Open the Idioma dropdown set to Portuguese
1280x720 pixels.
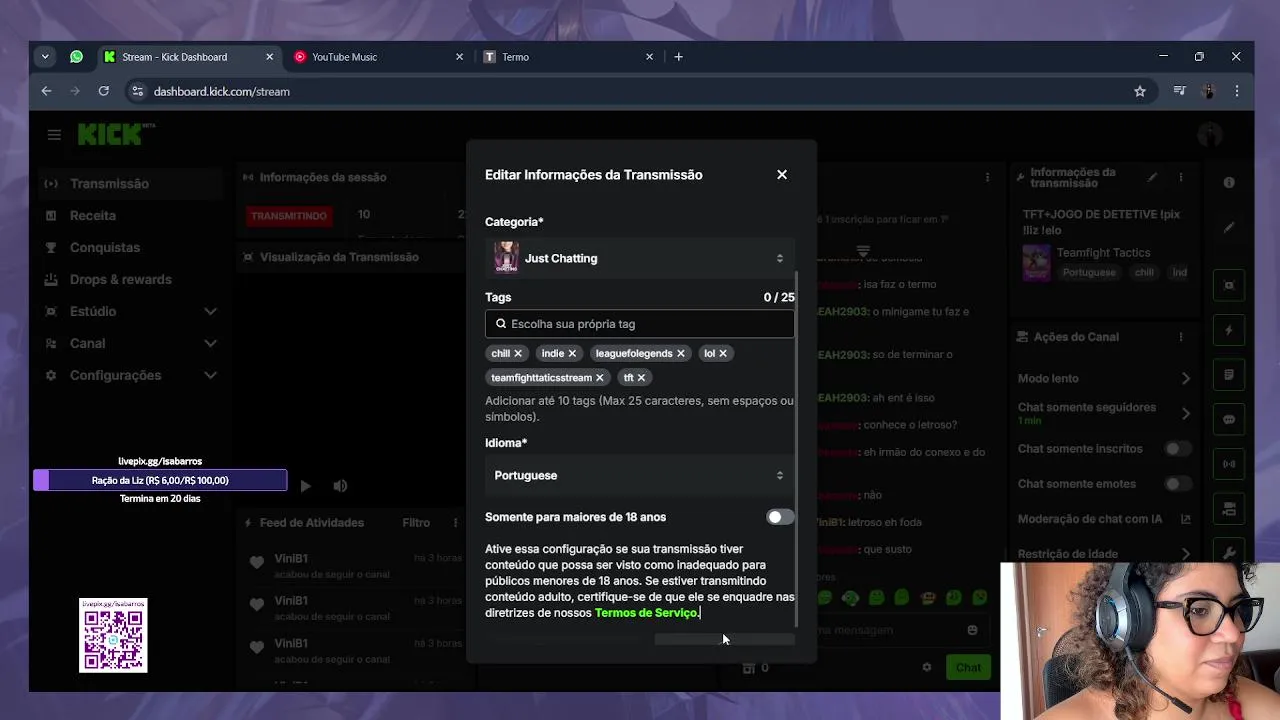click(x=640, y=475)
